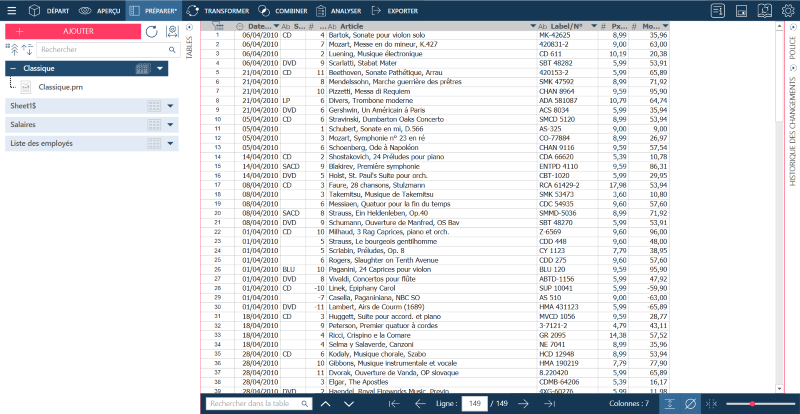Open the Article column dropdown arrow
This screenshot has width=800, height=414.
click(x=533, y=26)
